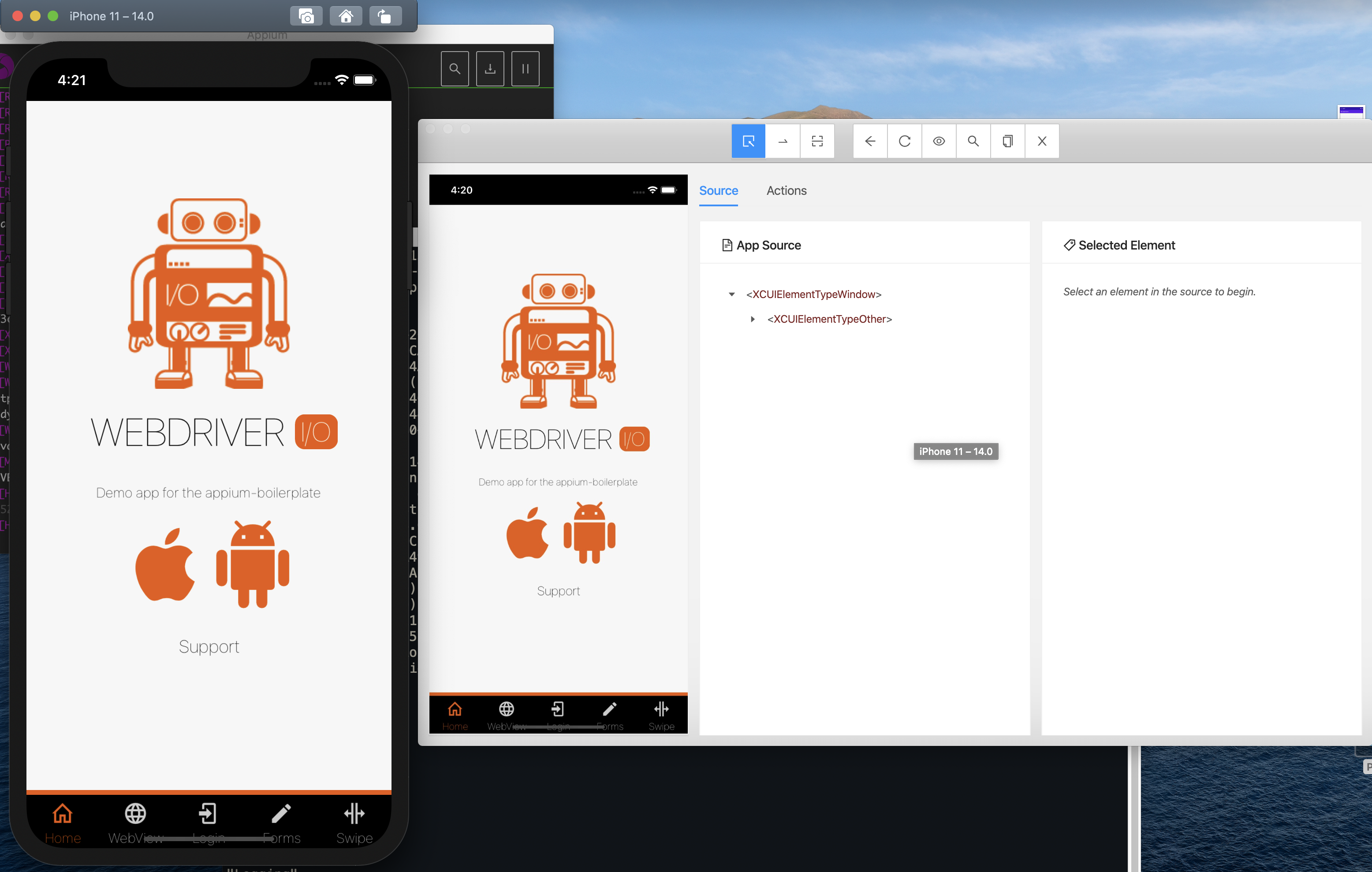Download Appium server logs
The width and height of the screenshot is (1372, 872).
[489, 69]
